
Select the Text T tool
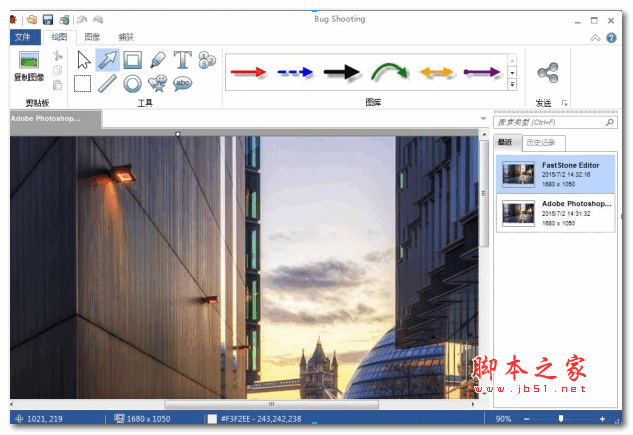tap(182, 60)
